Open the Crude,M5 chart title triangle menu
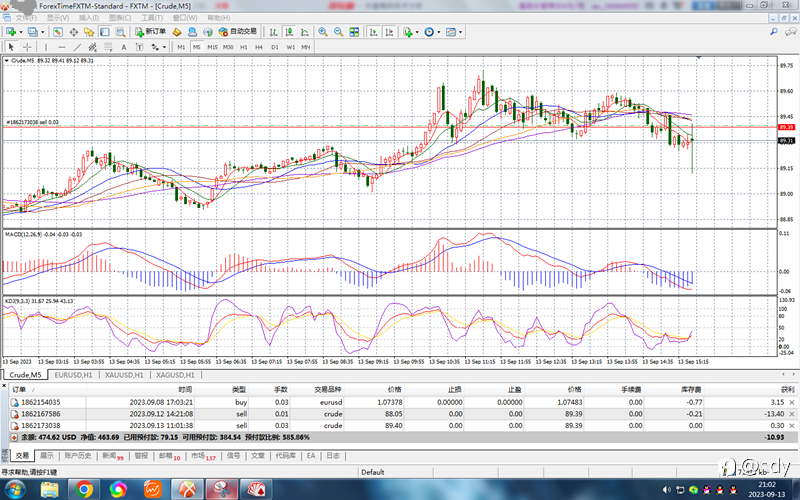This screenshot has width=800, height=500. pyautogui.click(x=7, y=61)
